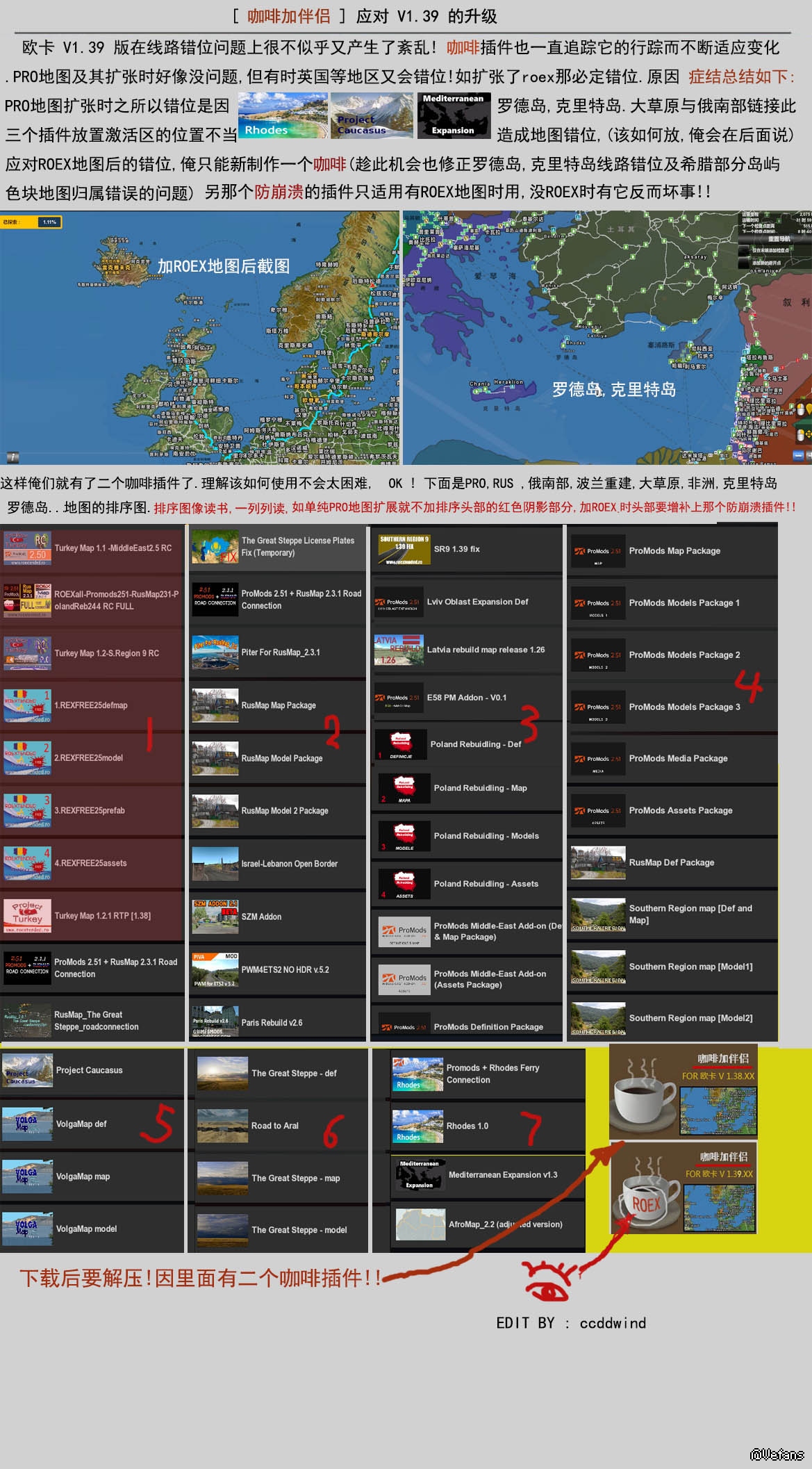Image resolution: width=812 pixels, height=1469 pixels.
Task: Click the blue minus zoom button on the Crete map
Action: pyautogui.click(x=799, y=456)
